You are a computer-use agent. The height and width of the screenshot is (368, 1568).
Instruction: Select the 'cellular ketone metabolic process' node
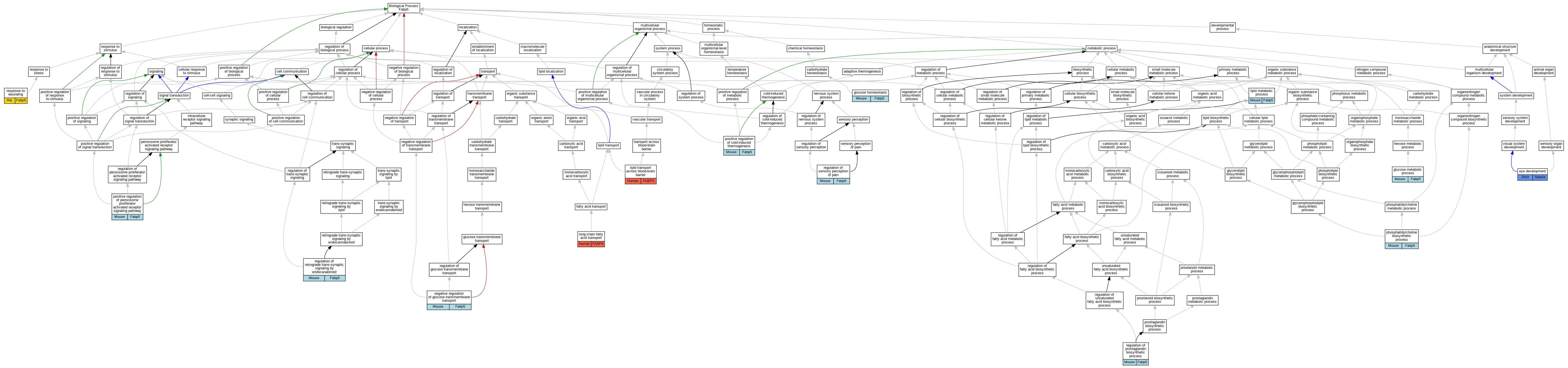(1163, 95)
